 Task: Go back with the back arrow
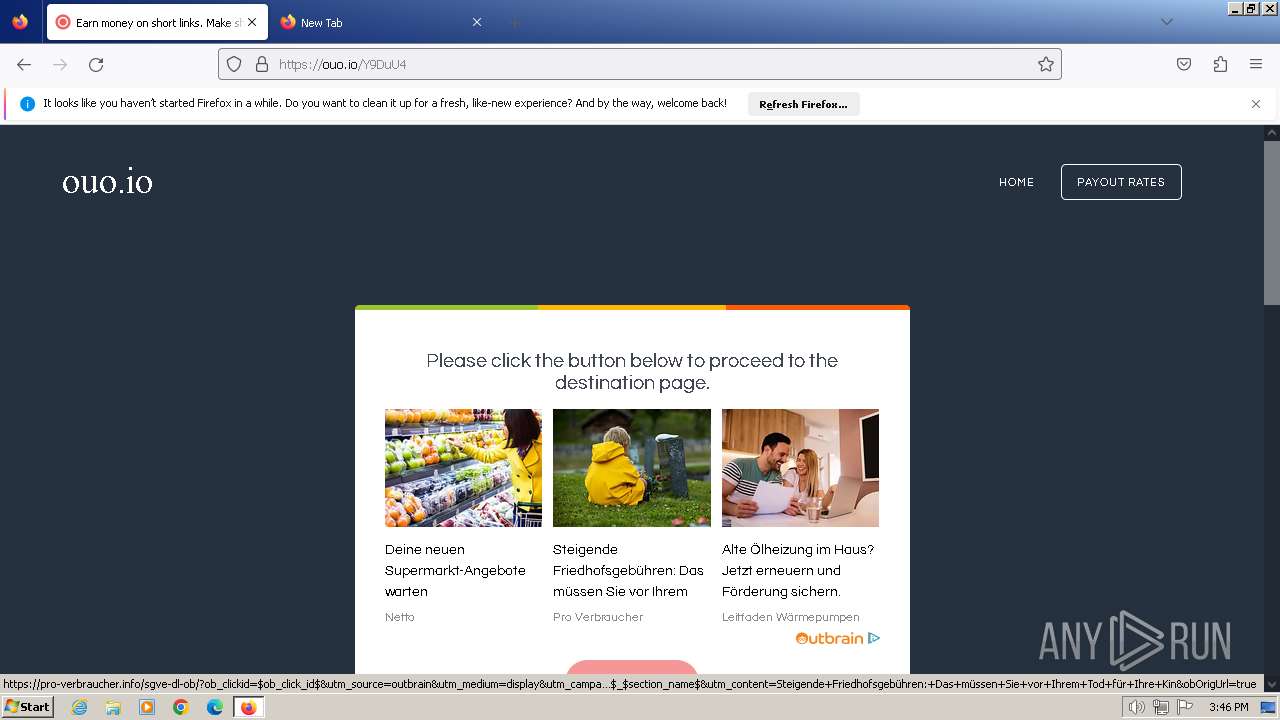coord(24,64)
